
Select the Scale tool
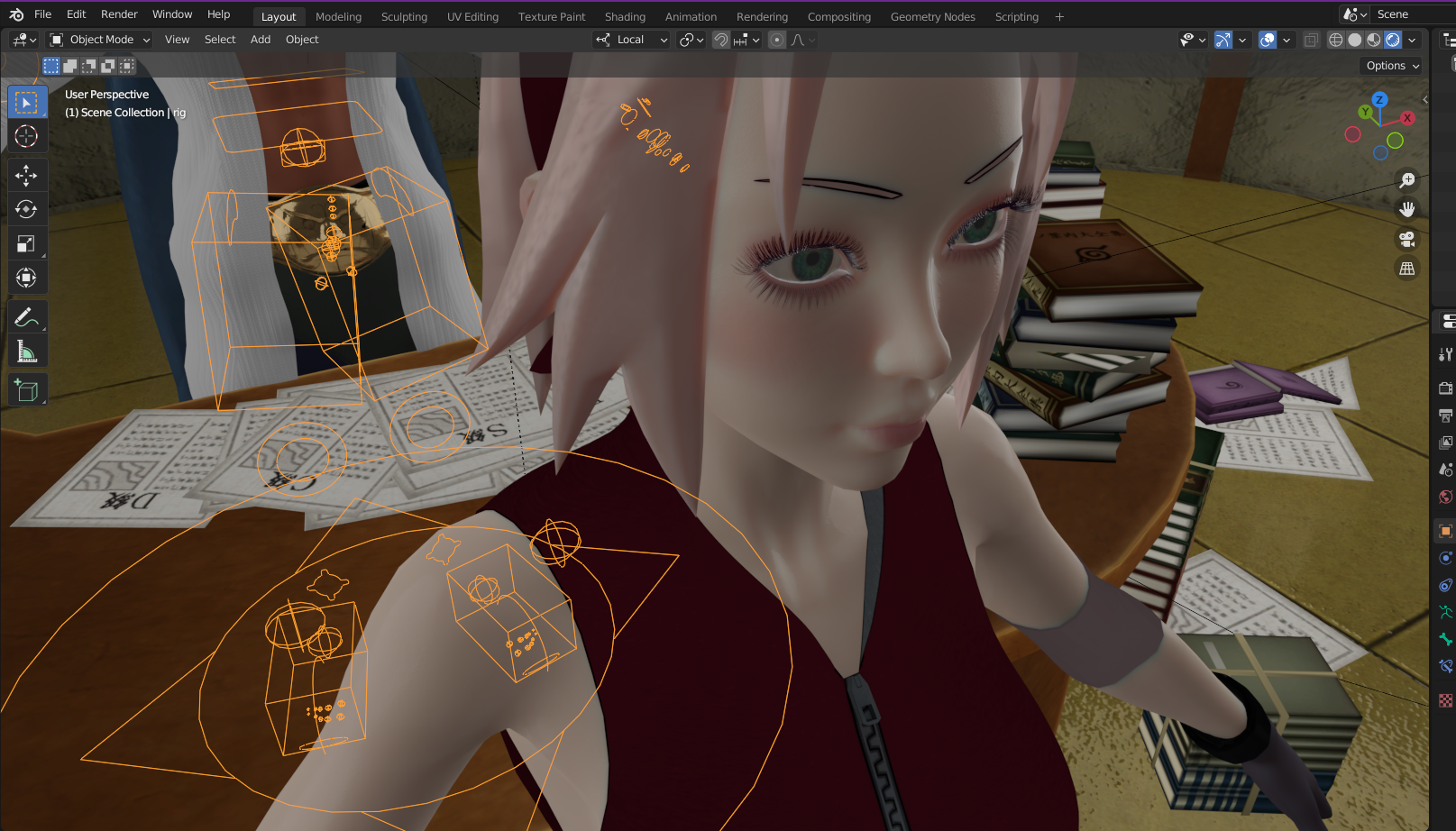tap(26, 243)
